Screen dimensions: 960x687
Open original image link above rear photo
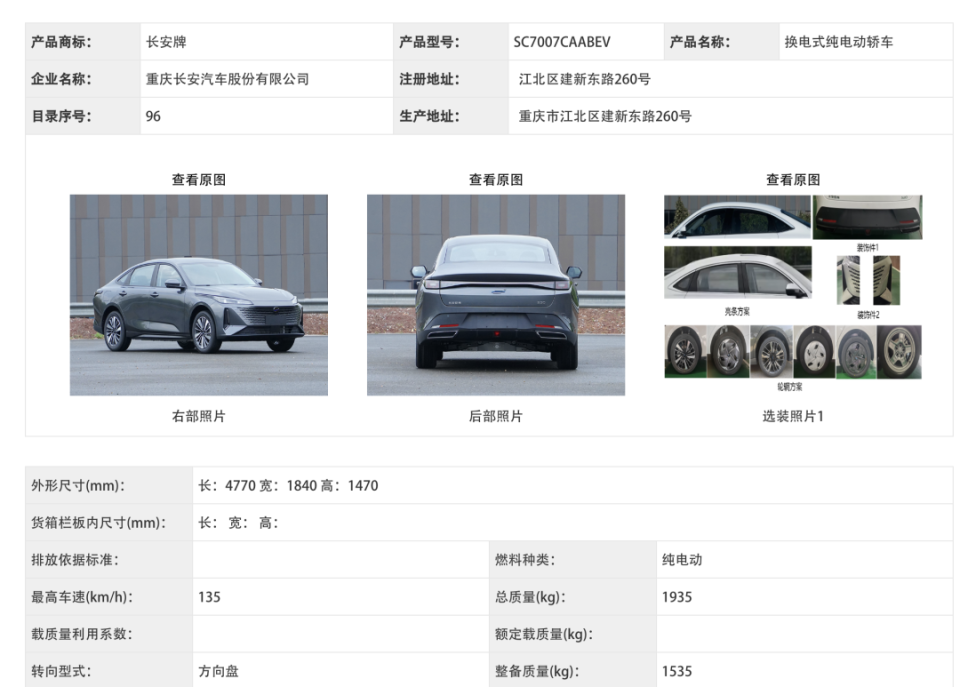pos(496,179)
